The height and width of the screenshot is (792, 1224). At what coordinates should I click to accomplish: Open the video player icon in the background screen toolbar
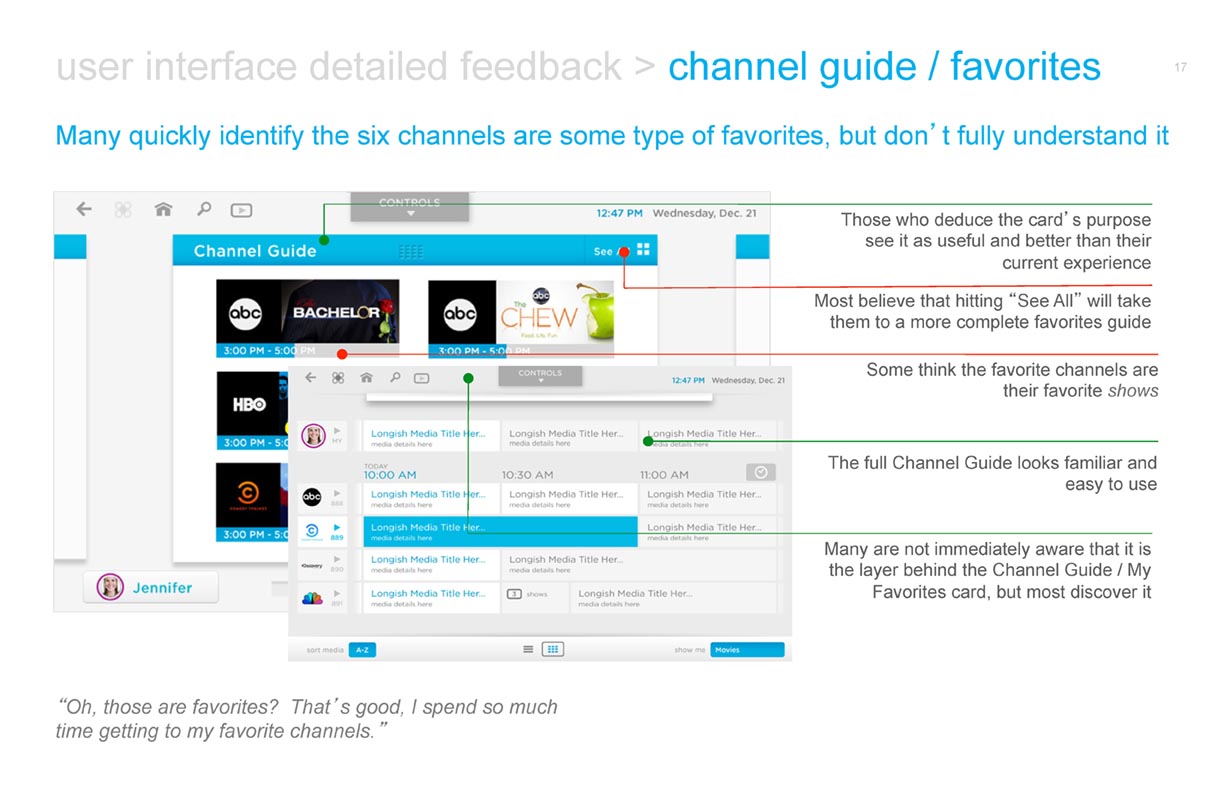point(241,210)
